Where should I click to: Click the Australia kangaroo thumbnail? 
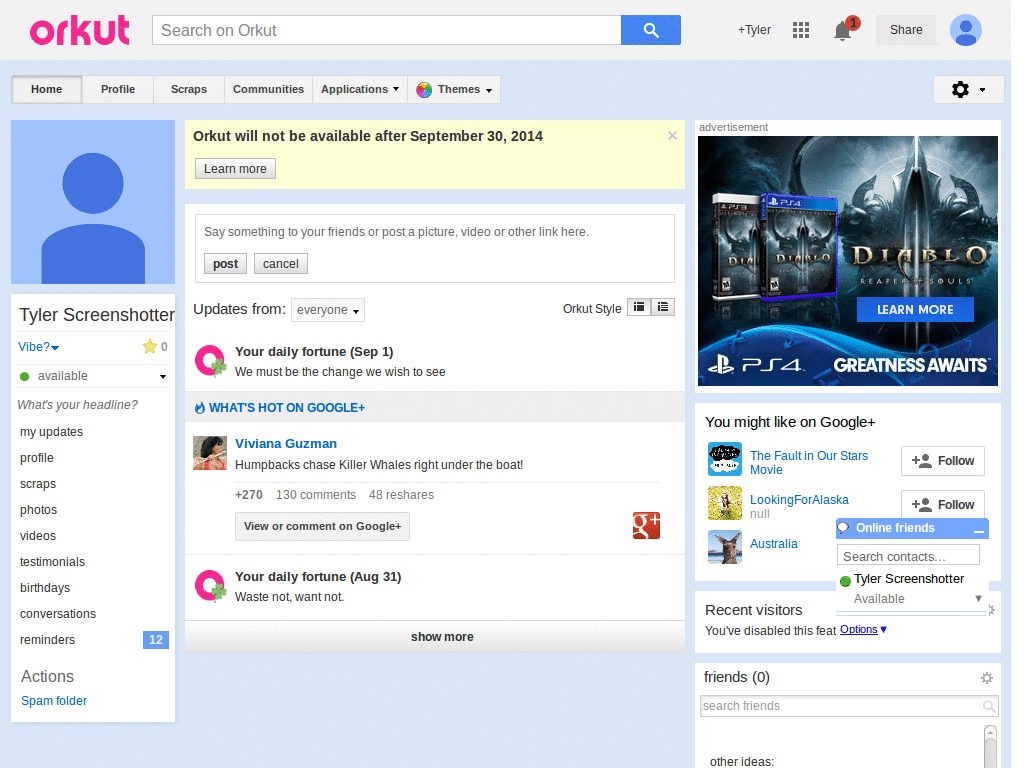[725, 547]
